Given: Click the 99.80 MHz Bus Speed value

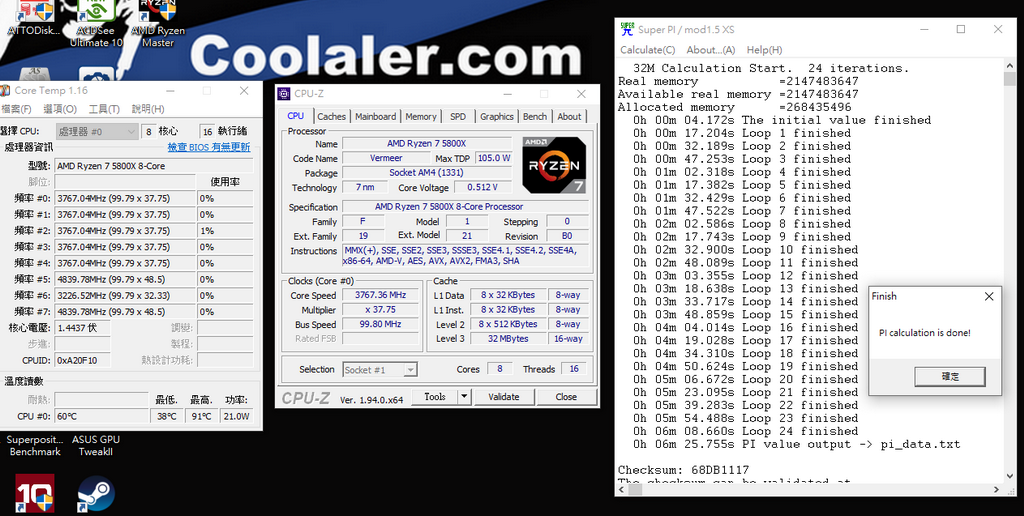Looking at the screenshot, I should click(380, 324).
